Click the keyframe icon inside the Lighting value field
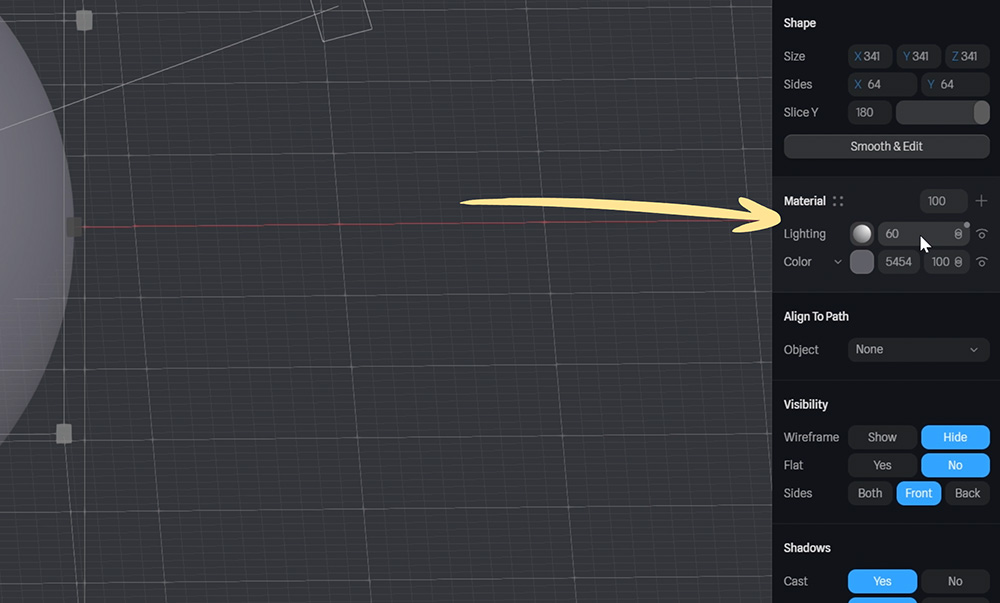1000x603 pixels. pyautogui.click(x=958, y=233)
